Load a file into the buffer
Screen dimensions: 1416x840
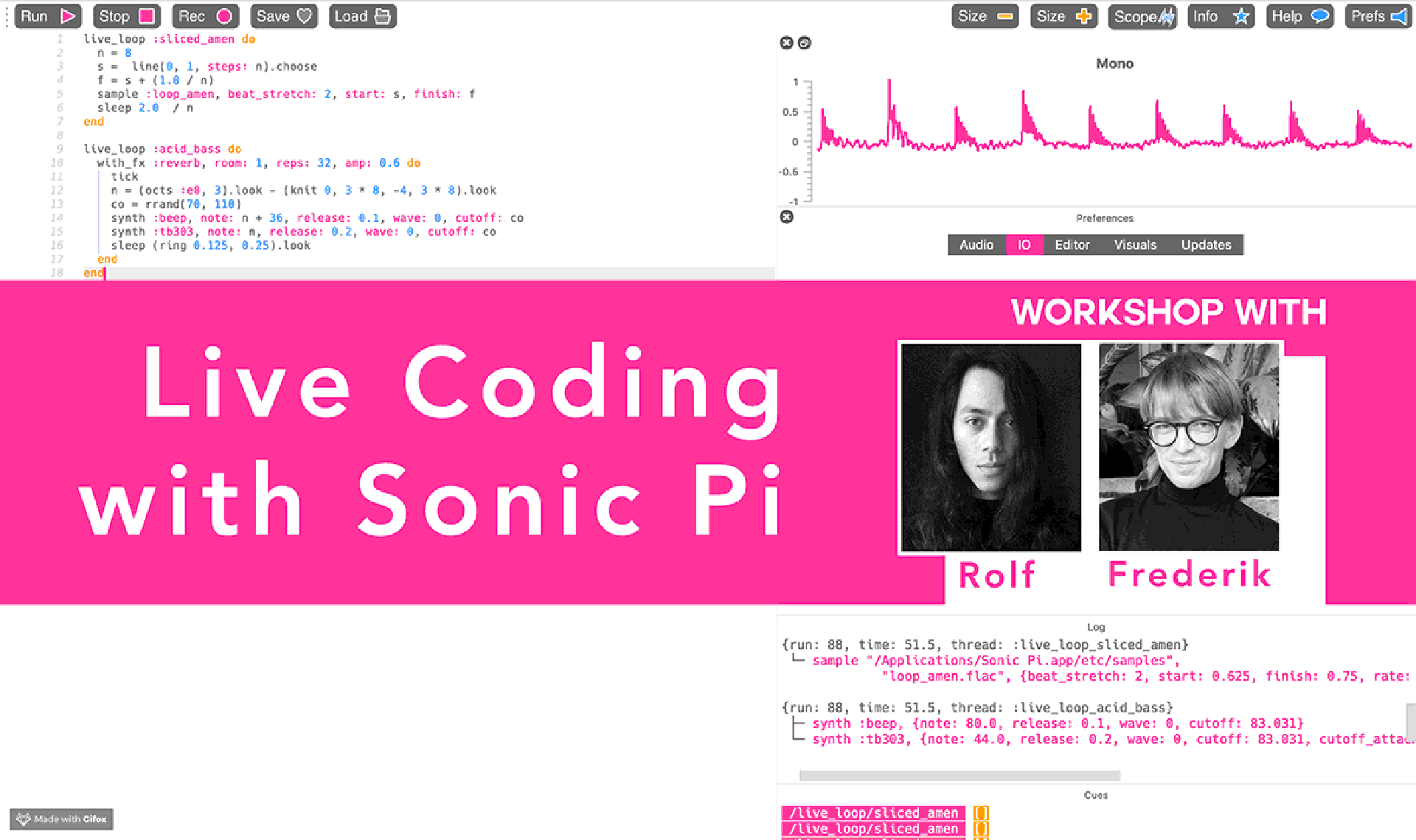362,16
